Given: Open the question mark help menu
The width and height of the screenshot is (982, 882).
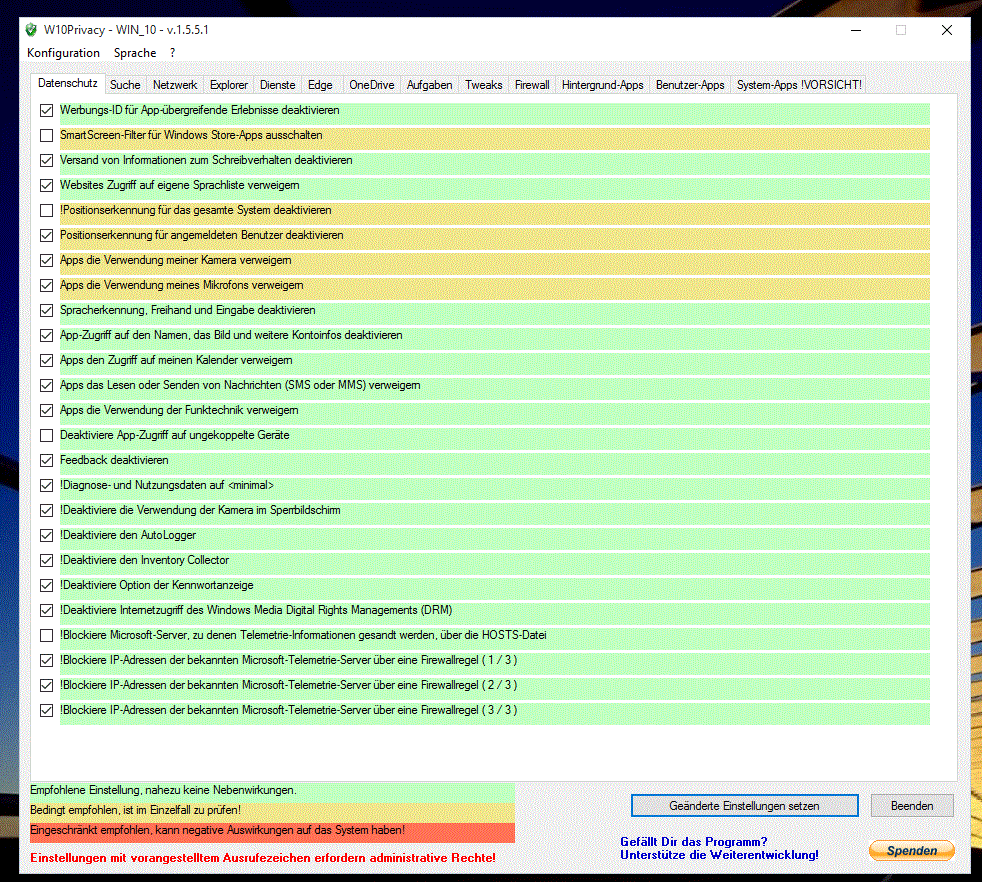Looking at the screenshot, I should (x=172, y=53).
